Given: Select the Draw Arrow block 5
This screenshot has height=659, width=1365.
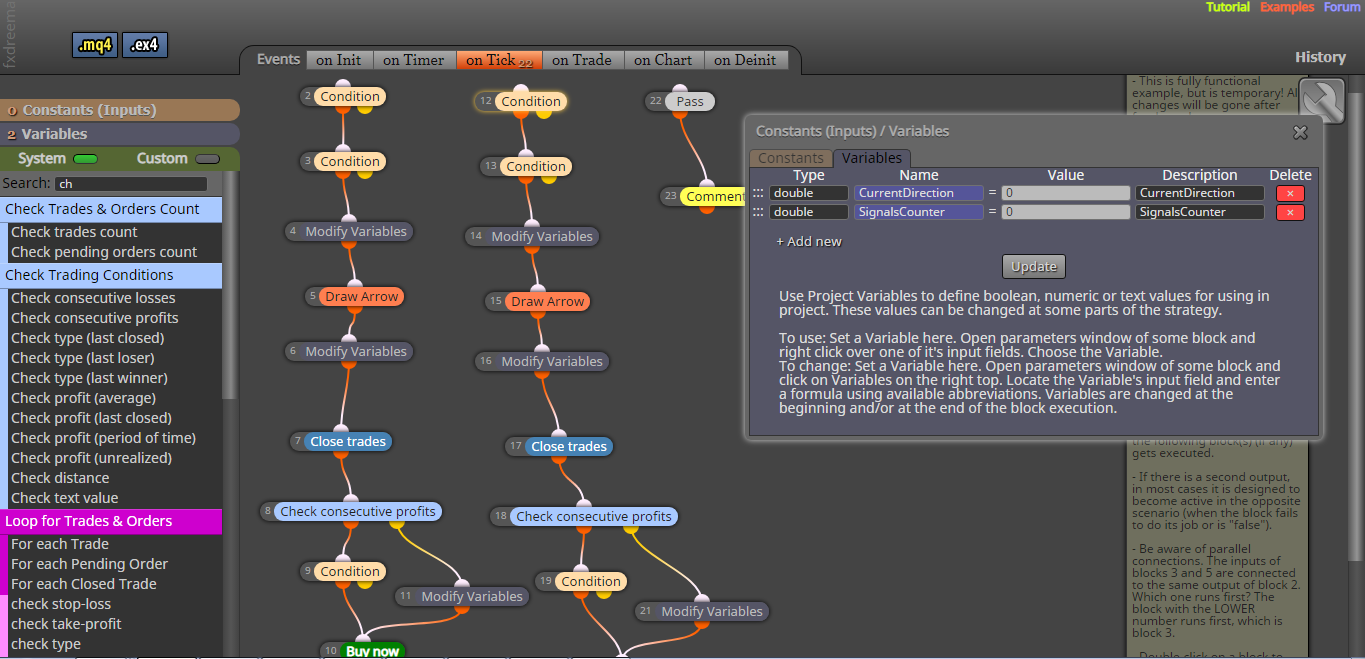Looking at the screenshot, I should tap(361, 297).
